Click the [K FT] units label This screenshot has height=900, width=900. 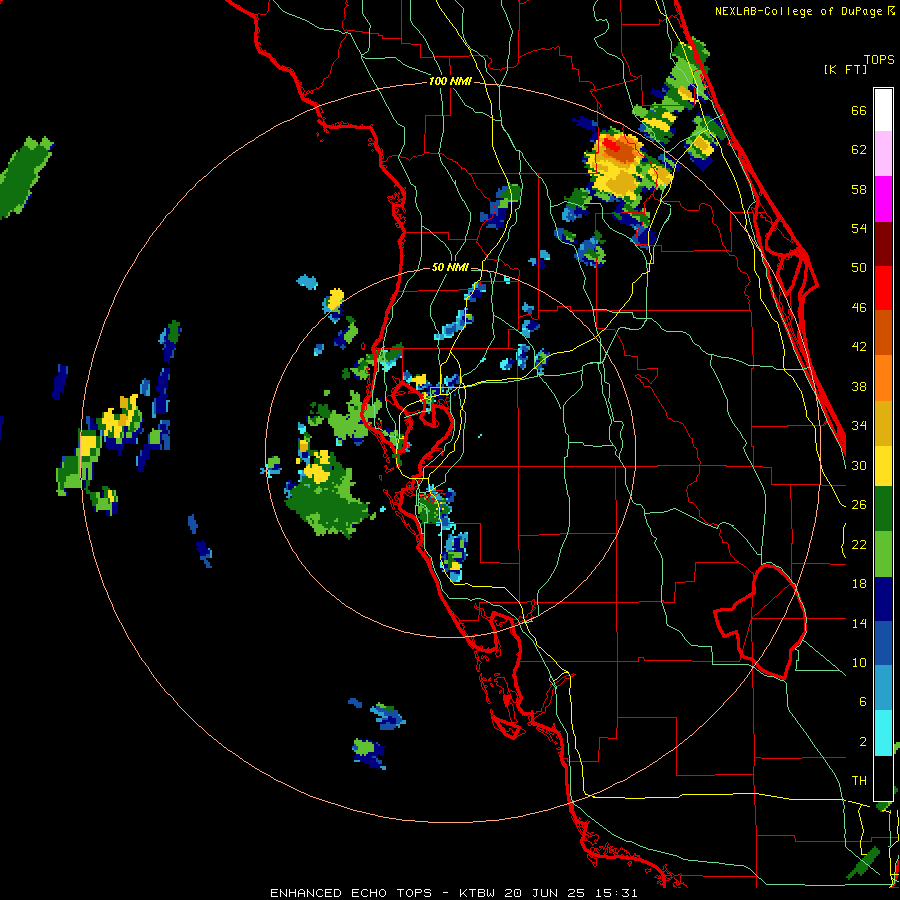[846, 69]
